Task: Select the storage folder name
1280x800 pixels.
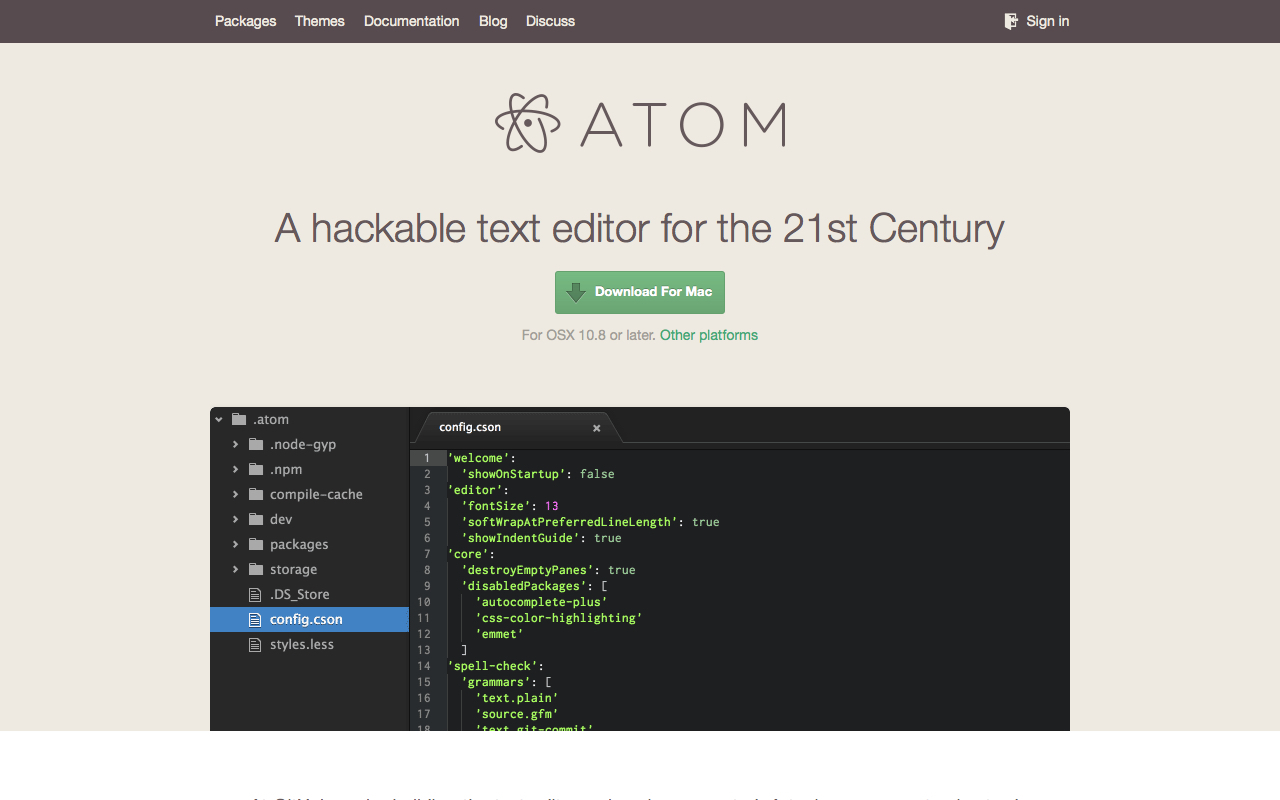Action: 293,569
